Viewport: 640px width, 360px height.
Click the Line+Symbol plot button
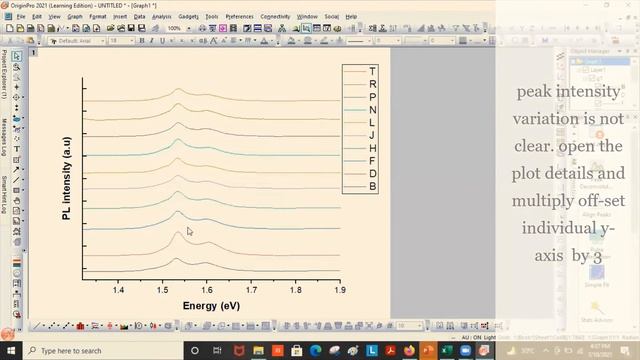66,326
